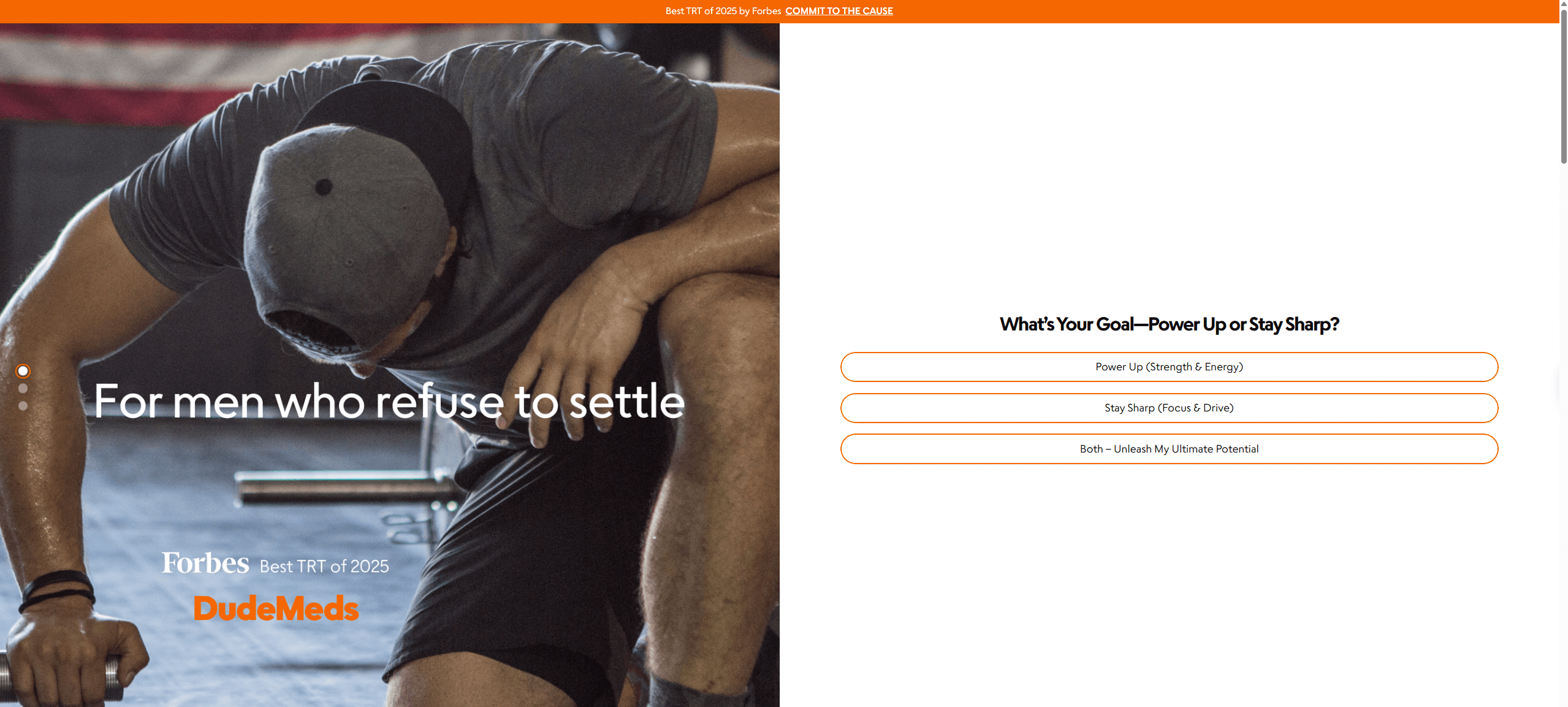Click the Best TRT of 2025 by Forbes banner text

coord(723,11)
